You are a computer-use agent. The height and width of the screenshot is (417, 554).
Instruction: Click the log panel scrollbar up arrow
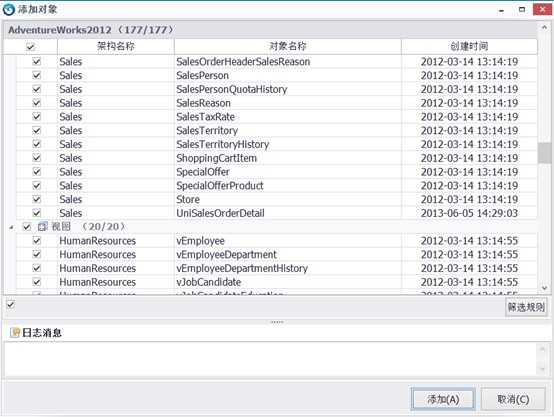coord(542,349)
